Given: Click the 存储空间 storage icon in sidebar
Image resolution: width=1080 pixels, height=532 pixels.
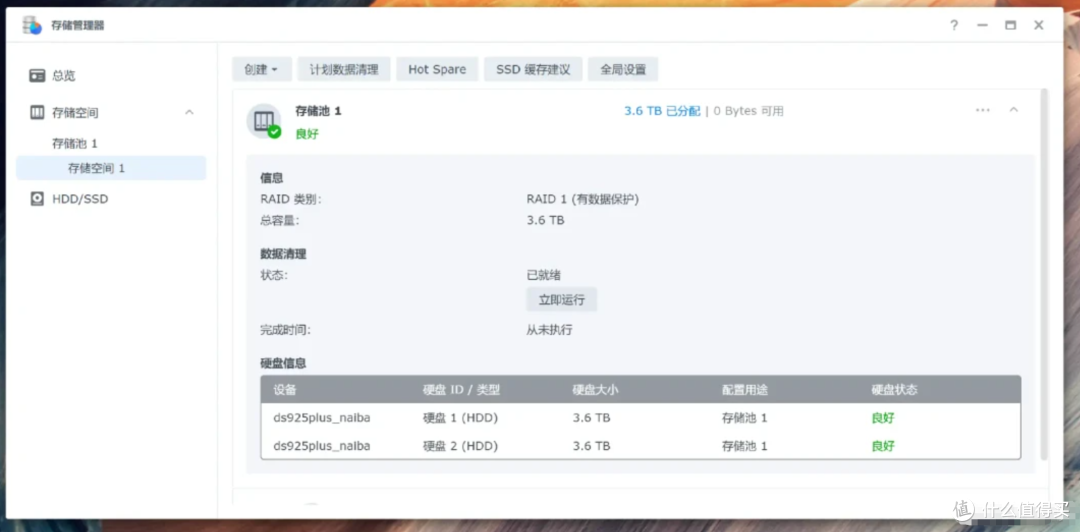Looking at the screenshot, I should coord(37,112).
